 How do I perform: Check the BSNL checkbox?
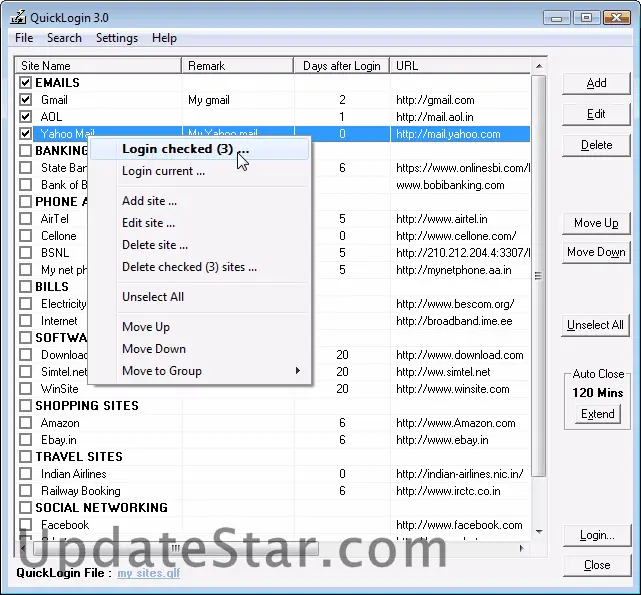point(25,253)
